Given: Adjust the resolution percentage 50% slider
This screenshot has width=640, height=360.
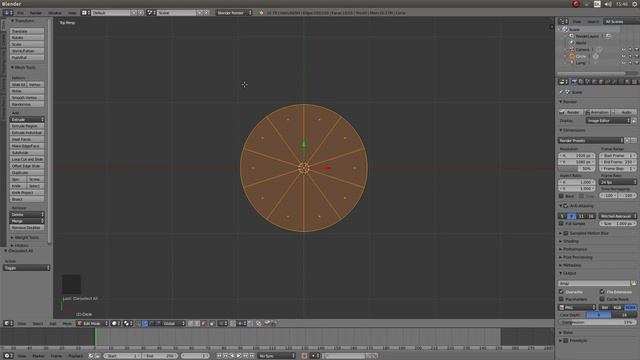Looking at the screenshot, I should [x=576, y=169].
